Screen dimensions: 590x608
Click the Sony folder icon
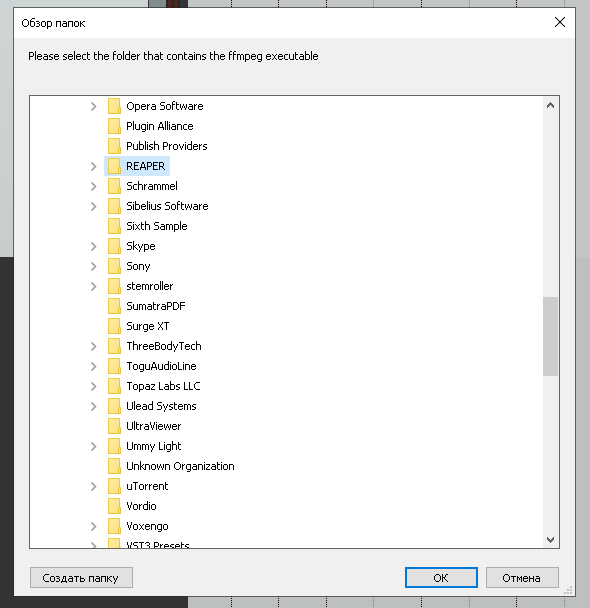114,266
